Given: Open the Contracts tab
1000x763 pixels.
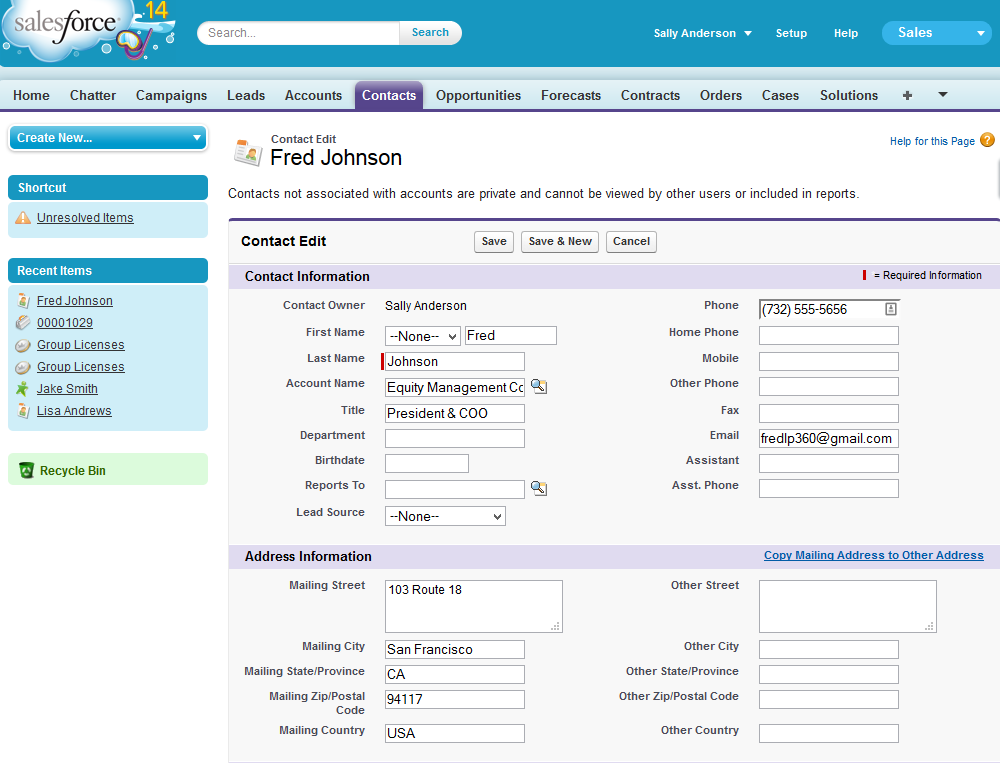Looking at the screenshot, I should pyautogui.click(x=651, y=95).
